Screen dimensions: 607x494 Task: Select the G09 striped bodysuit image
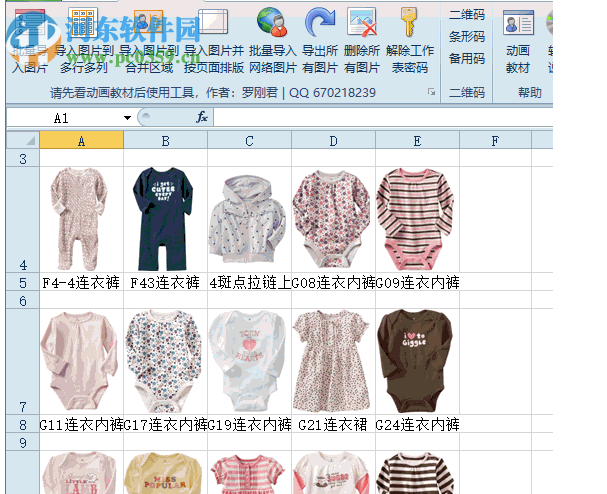(x=415, y=219)
